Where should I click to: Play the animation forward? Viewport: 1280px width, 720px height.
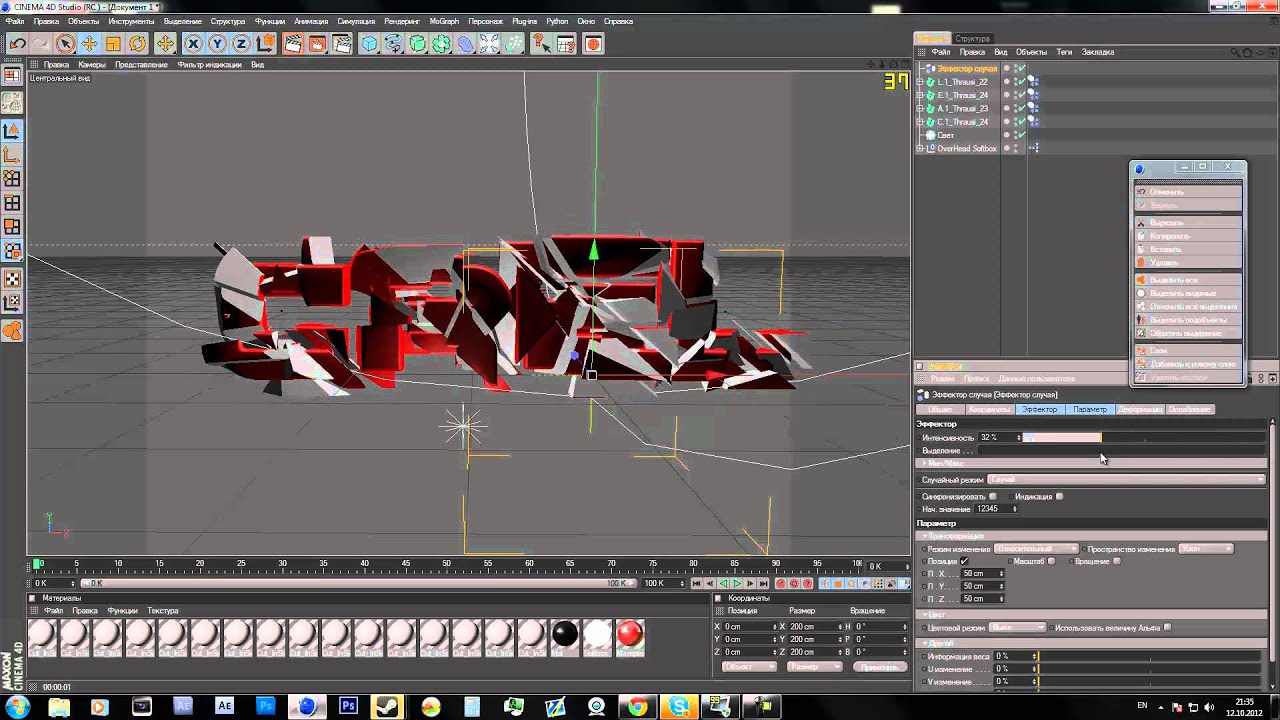(737, 583)
